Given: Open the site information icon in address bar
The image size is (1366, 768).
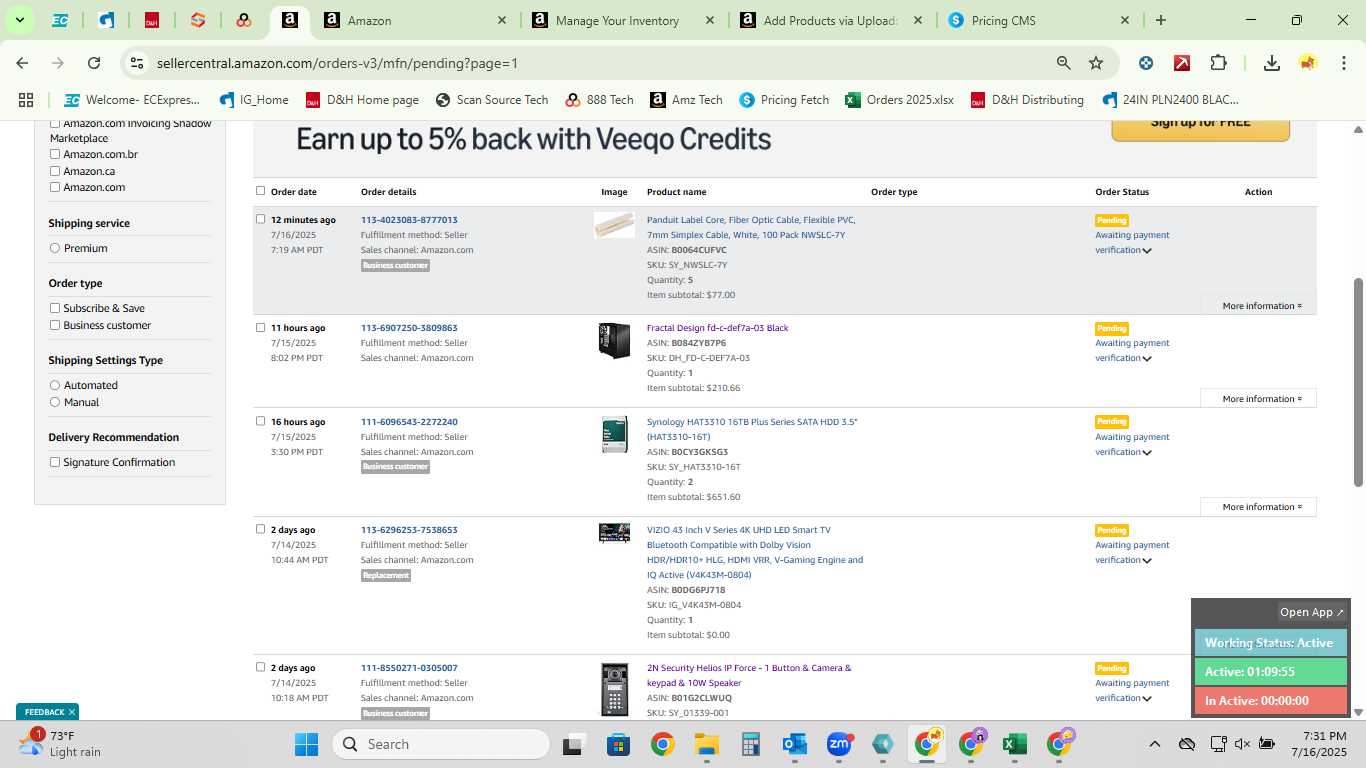Looking at the screenshot, I should point(137,63).
